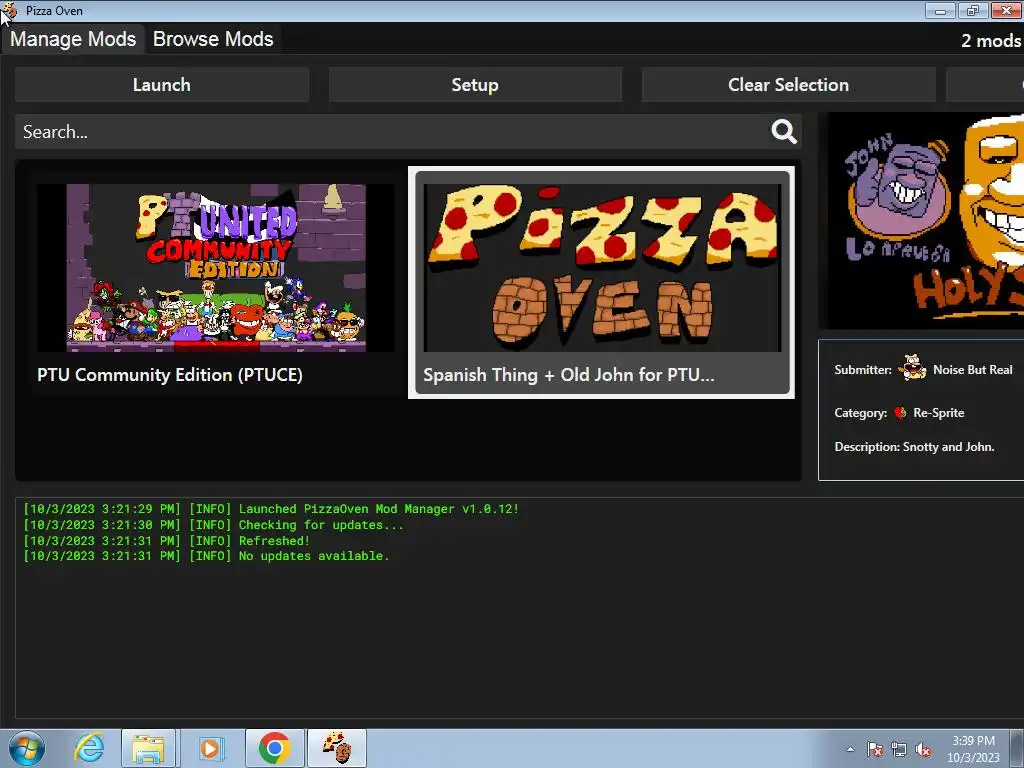
Task: Click the description text Snotty and John
Action: coord(948,447)
